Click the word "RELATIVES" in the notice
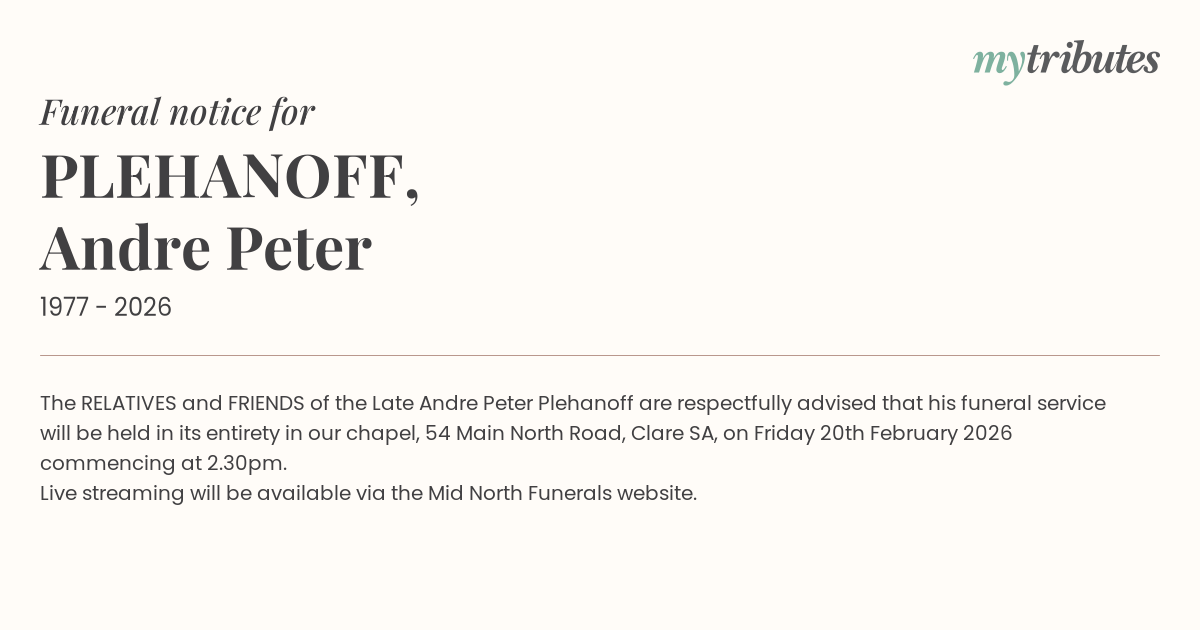1200x630 pixels. [x=128, y=403]
